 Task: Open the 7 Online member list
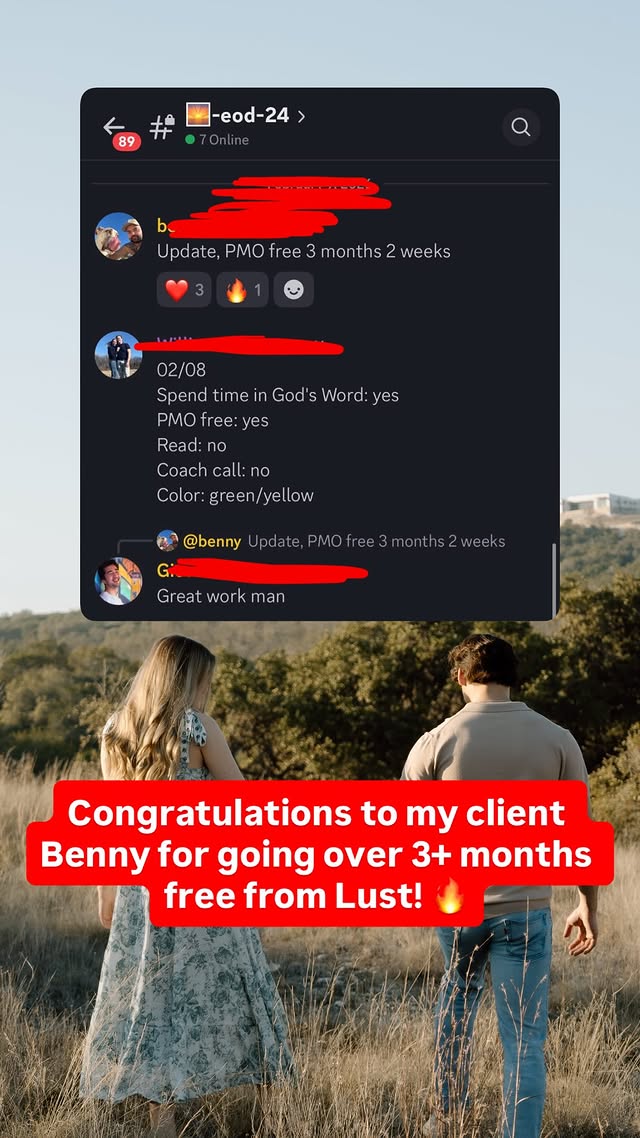tap(217, 139)
